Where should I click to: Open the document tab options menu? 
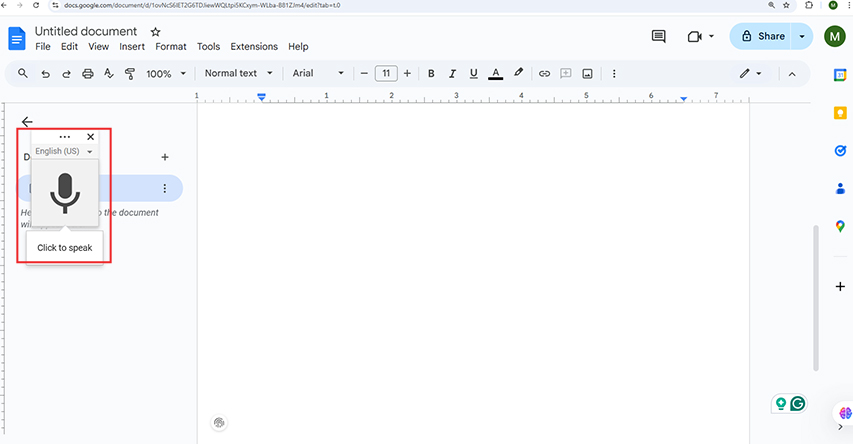(164, 188)
